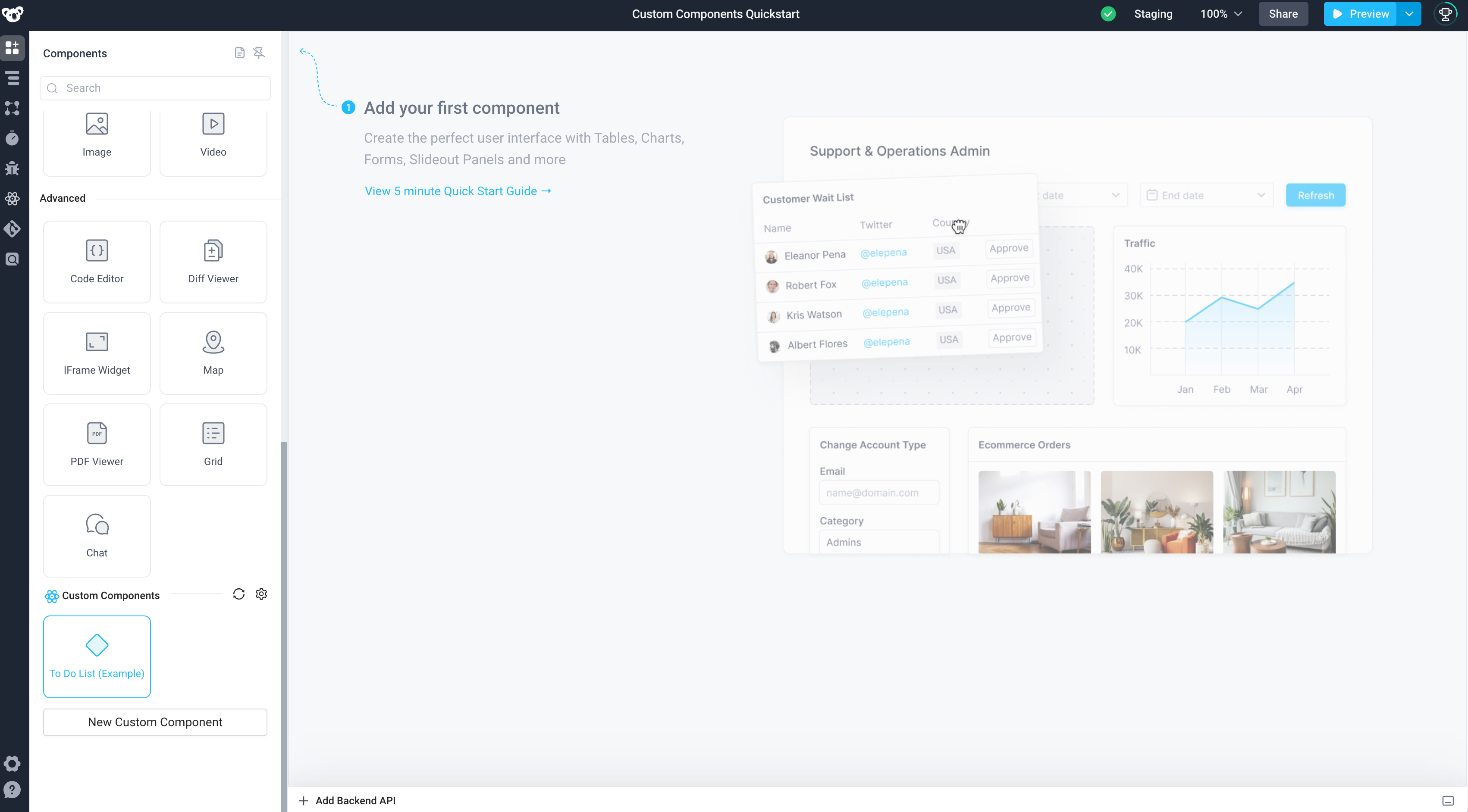This screenshot has width=1468, height=812.
Task: Open the timers icon in left sidebar
Action: tap(12, 138)
